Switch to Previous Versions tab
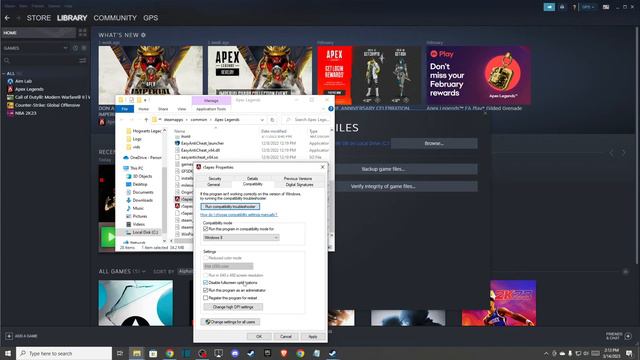The image size is (640, 360). pos(298,178)
